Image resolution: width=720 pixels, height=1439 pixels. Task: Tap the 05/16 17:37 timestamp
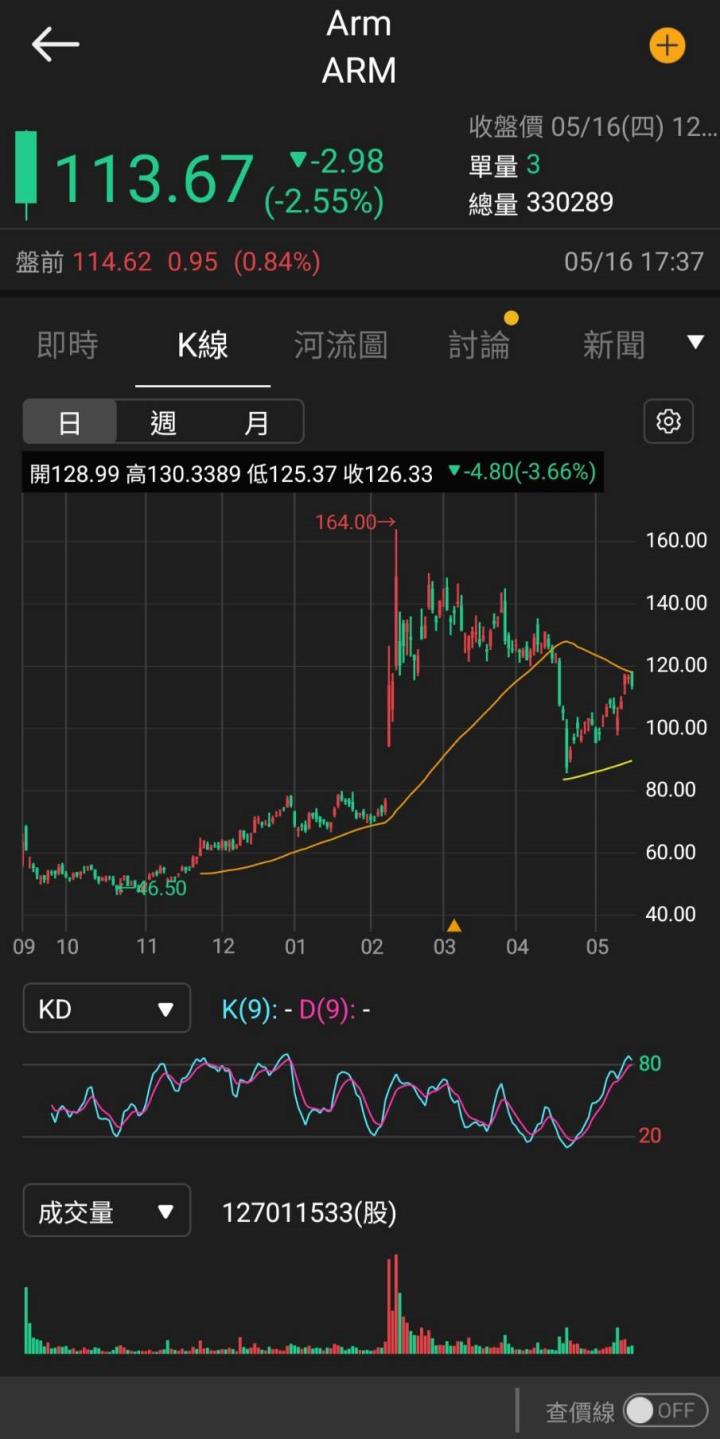tap(634, 262)
